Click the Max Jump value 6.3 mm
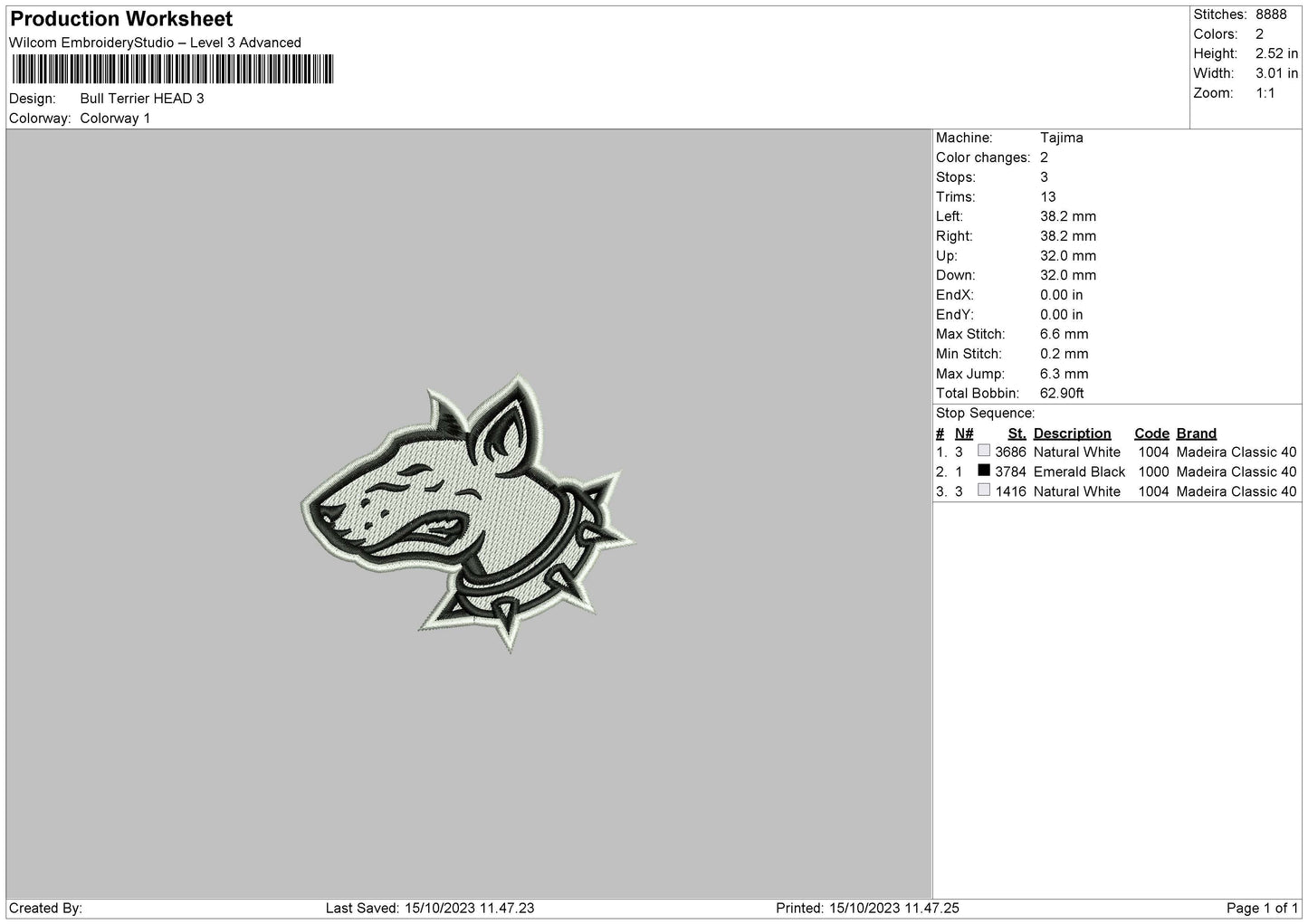 point(1065,375)
